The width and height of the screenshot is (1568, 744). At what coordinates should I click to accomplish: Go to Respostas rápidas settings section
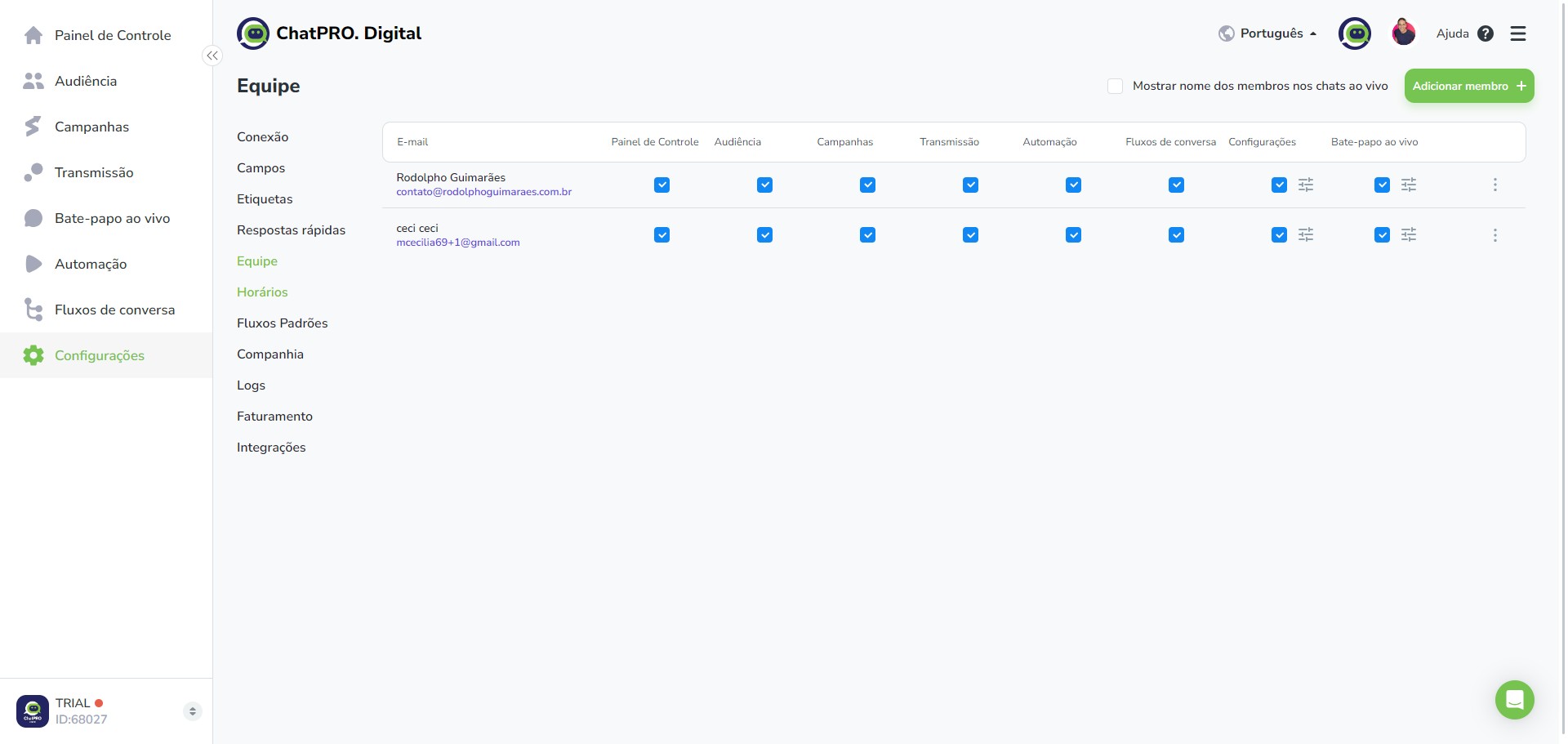(292, 230)
